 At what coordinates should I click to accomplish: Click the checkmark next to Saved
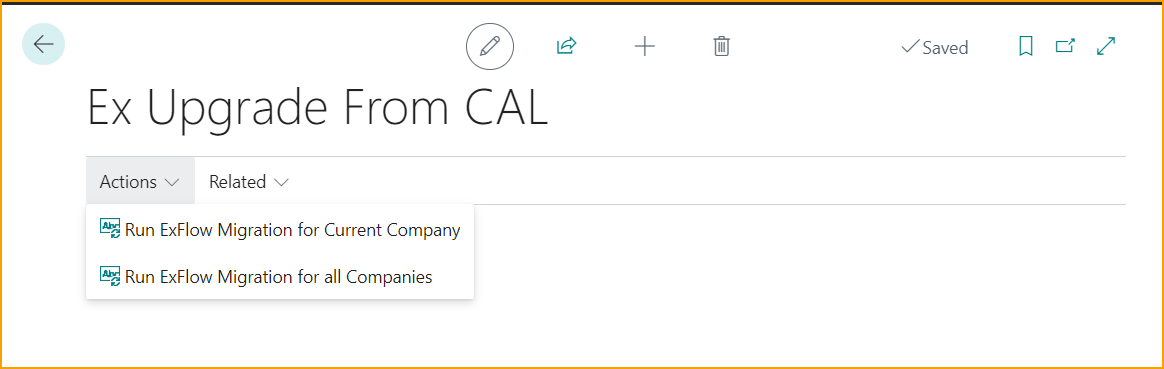[909, 48]
